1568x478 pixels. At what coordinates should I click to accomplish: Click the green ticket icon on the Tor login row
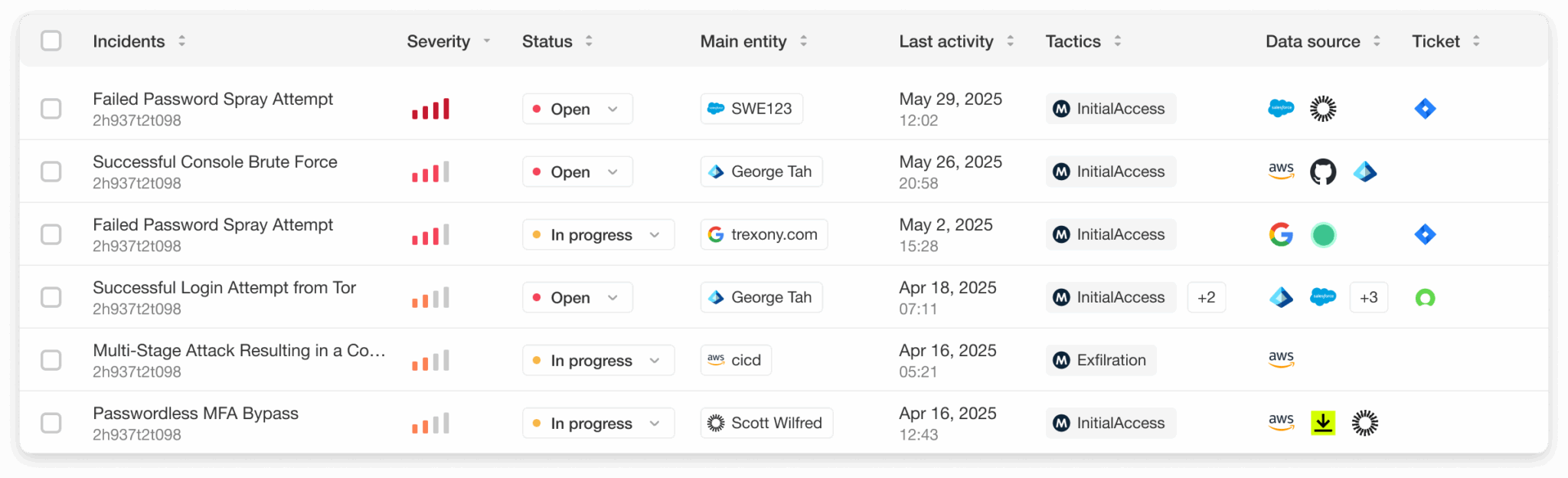pyautogui.click(x=1424, y=297)
